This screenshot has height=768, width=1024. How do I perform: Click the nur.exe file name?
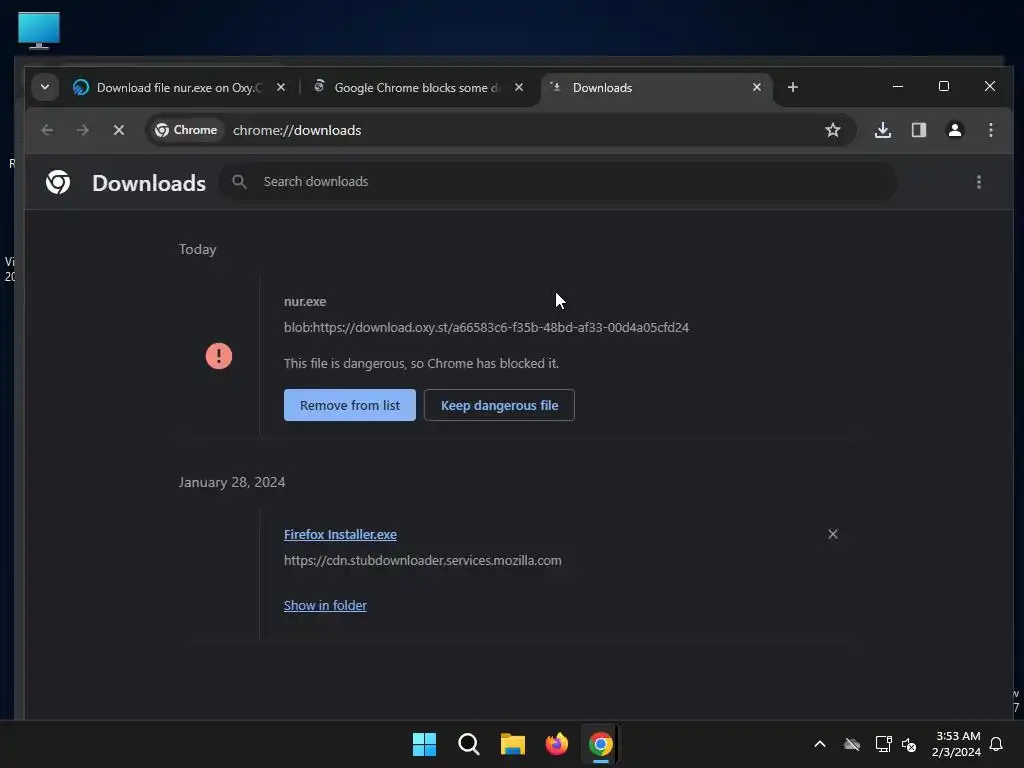coord(305,302)
